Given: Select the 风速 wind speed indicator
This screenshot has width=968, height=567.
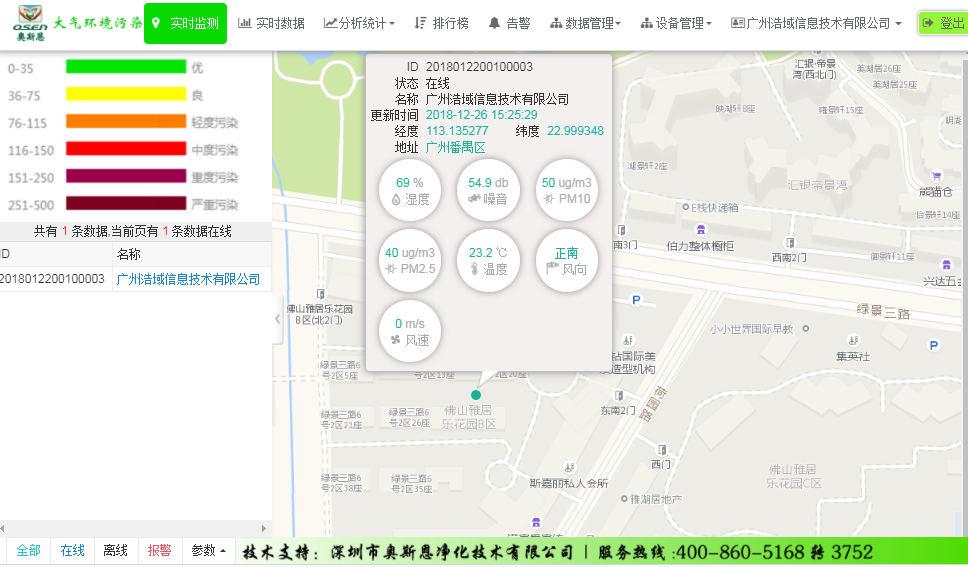Looking at the screenshot, I should (x=410, y=331).
